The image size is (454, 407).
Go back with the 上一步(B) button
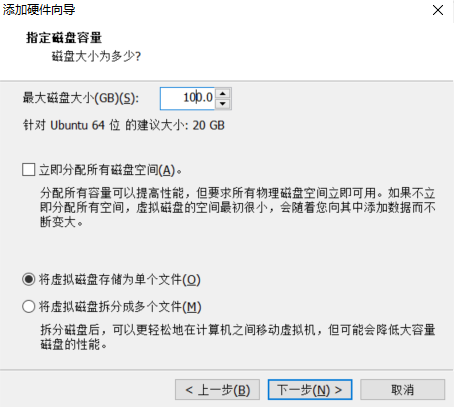(x=217, y=389)
